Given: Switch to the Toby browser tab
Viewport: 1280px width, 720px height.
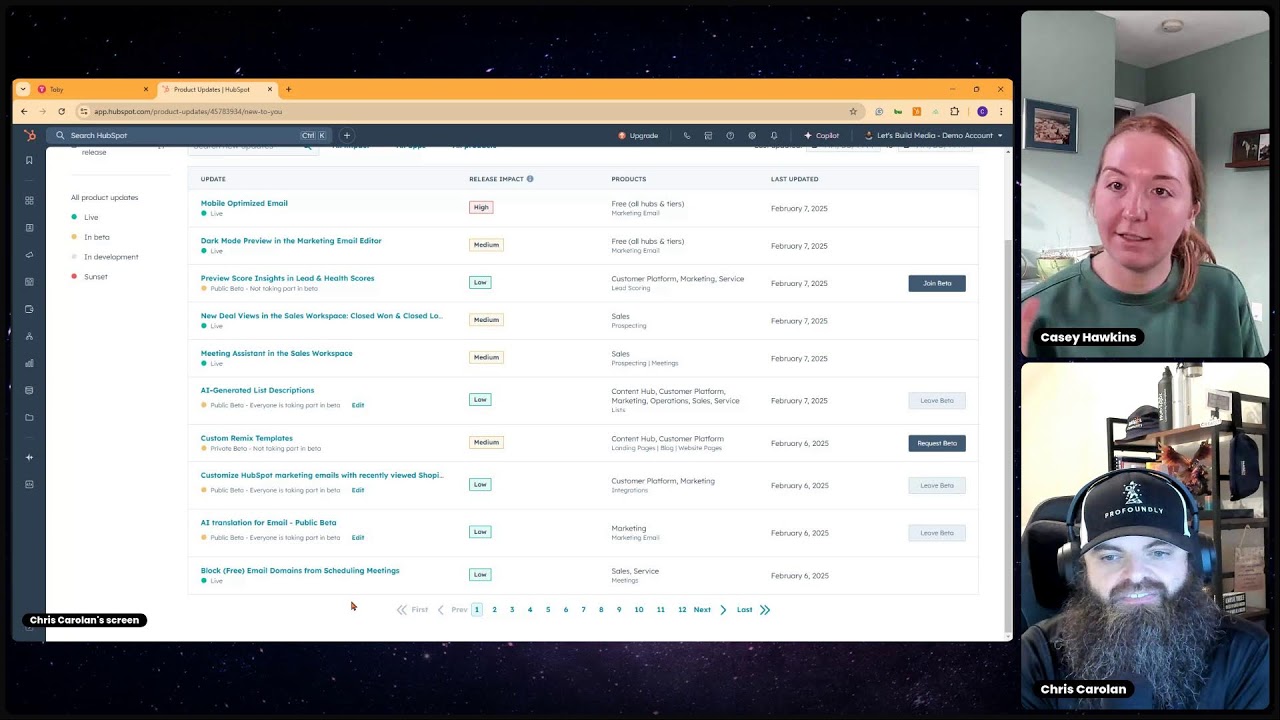Looking at the screenshot, I should coord(93,89).
